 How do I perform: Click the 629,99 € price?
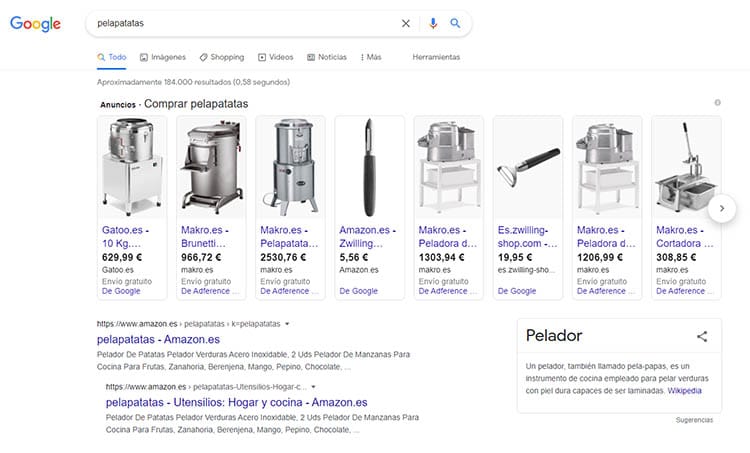122,257
